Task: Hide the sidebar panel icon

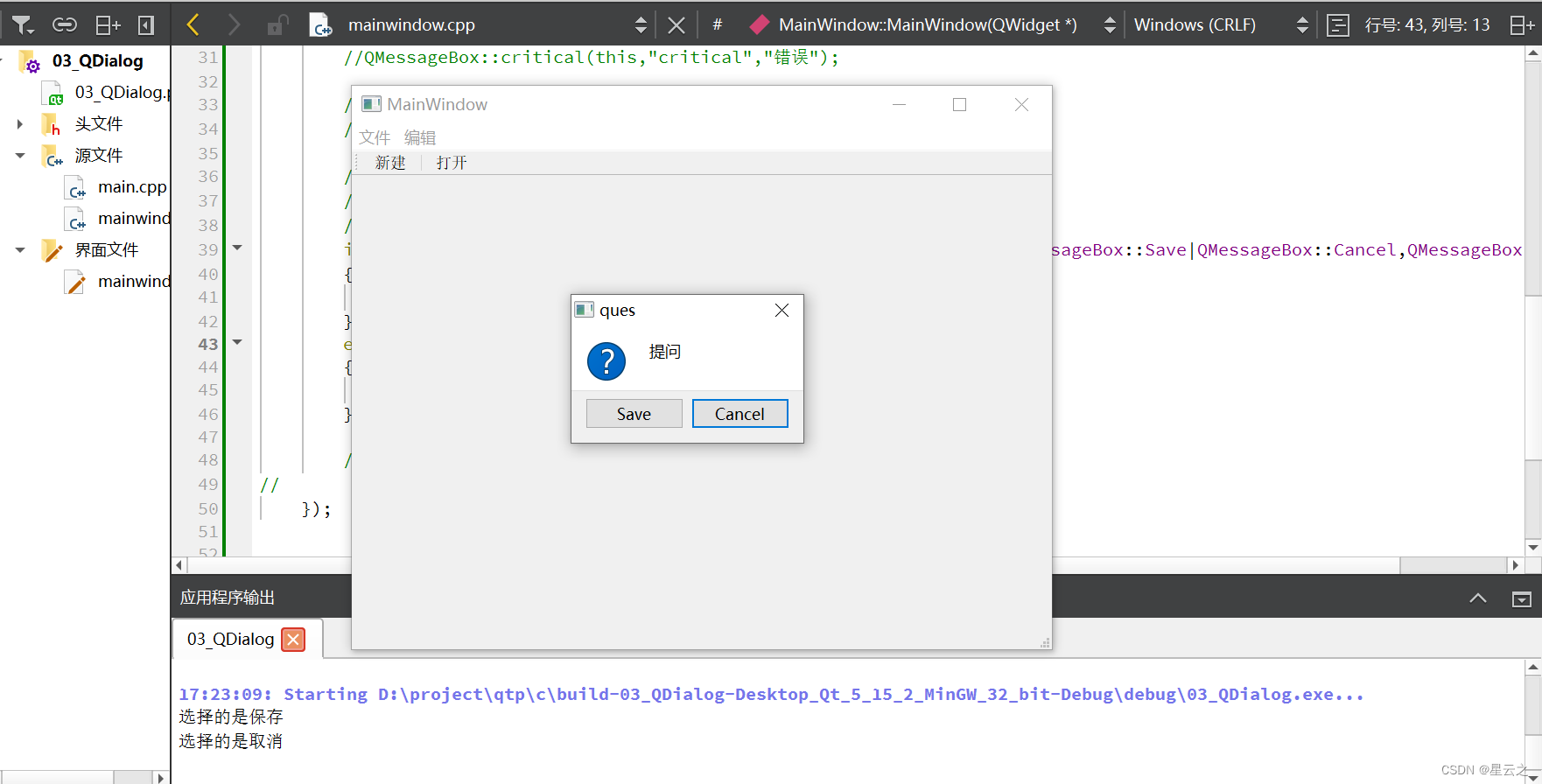Action: [146, 25]
